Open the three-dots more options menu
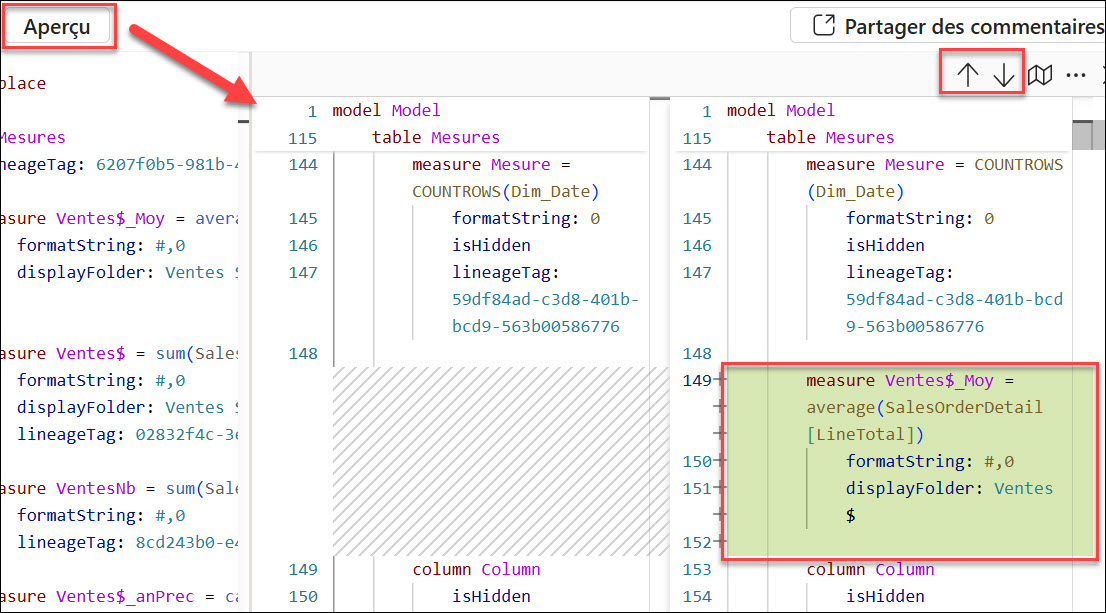 (x=1075, y=75)
